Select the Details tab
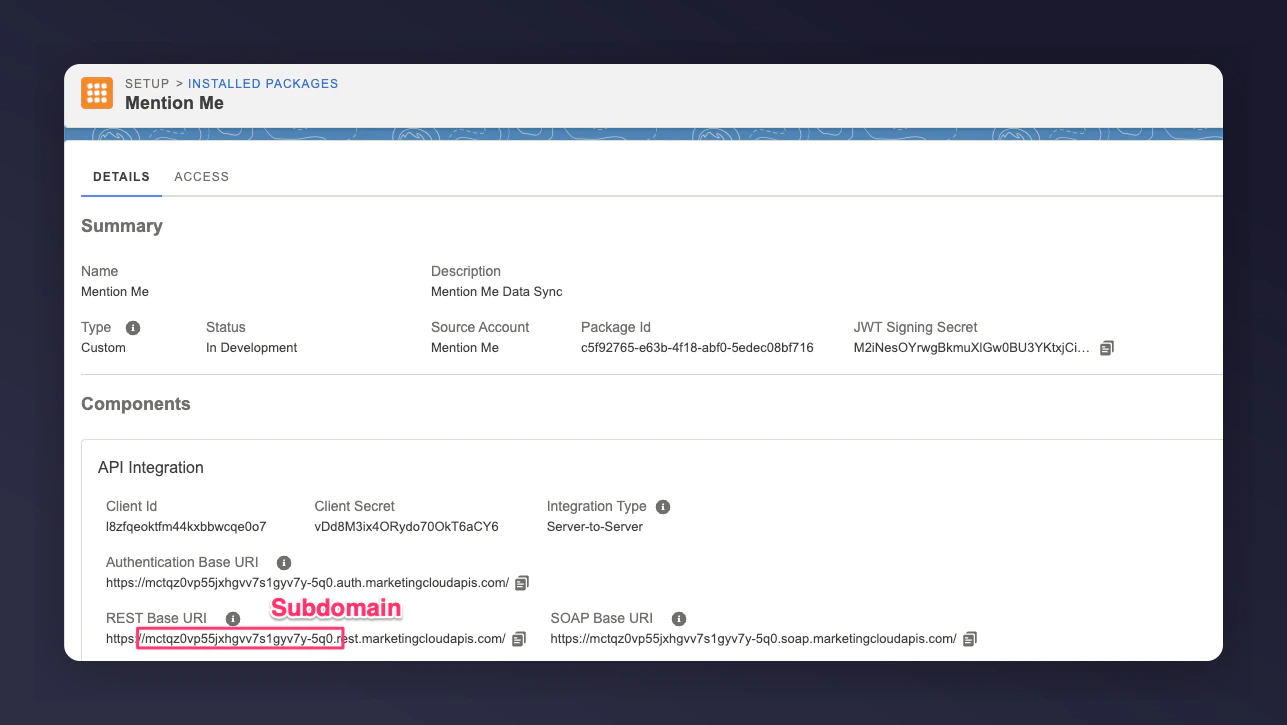 (121, 177)
